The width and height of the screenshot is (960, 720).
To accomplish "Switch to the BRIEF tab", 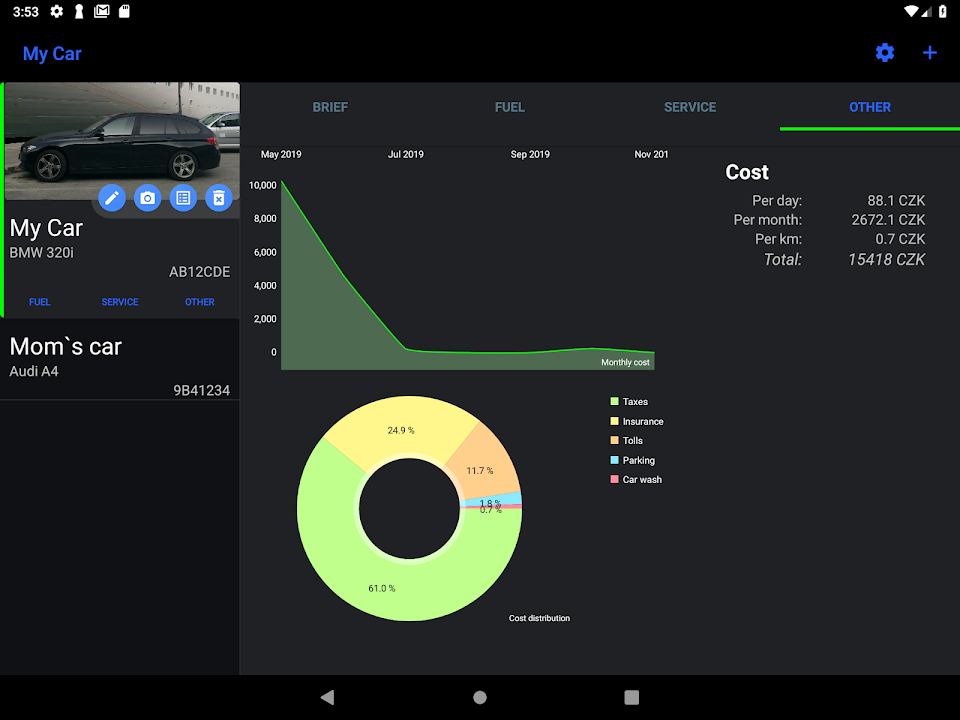I will 330,107.
